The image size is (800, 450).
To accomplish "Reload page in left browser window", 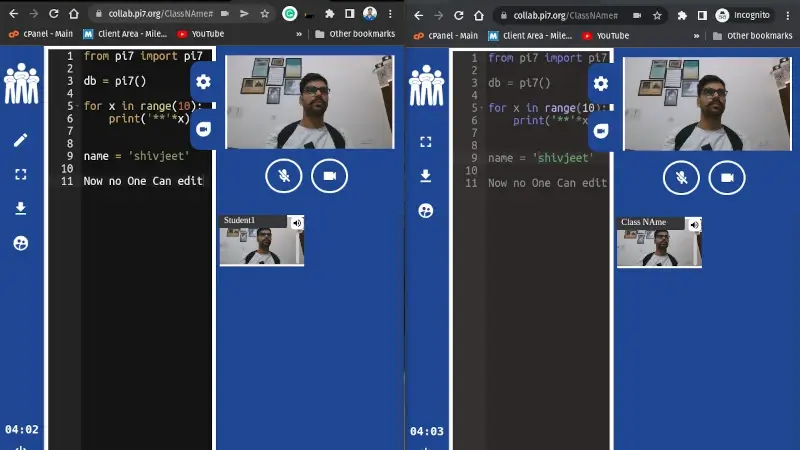I will 54,14.
